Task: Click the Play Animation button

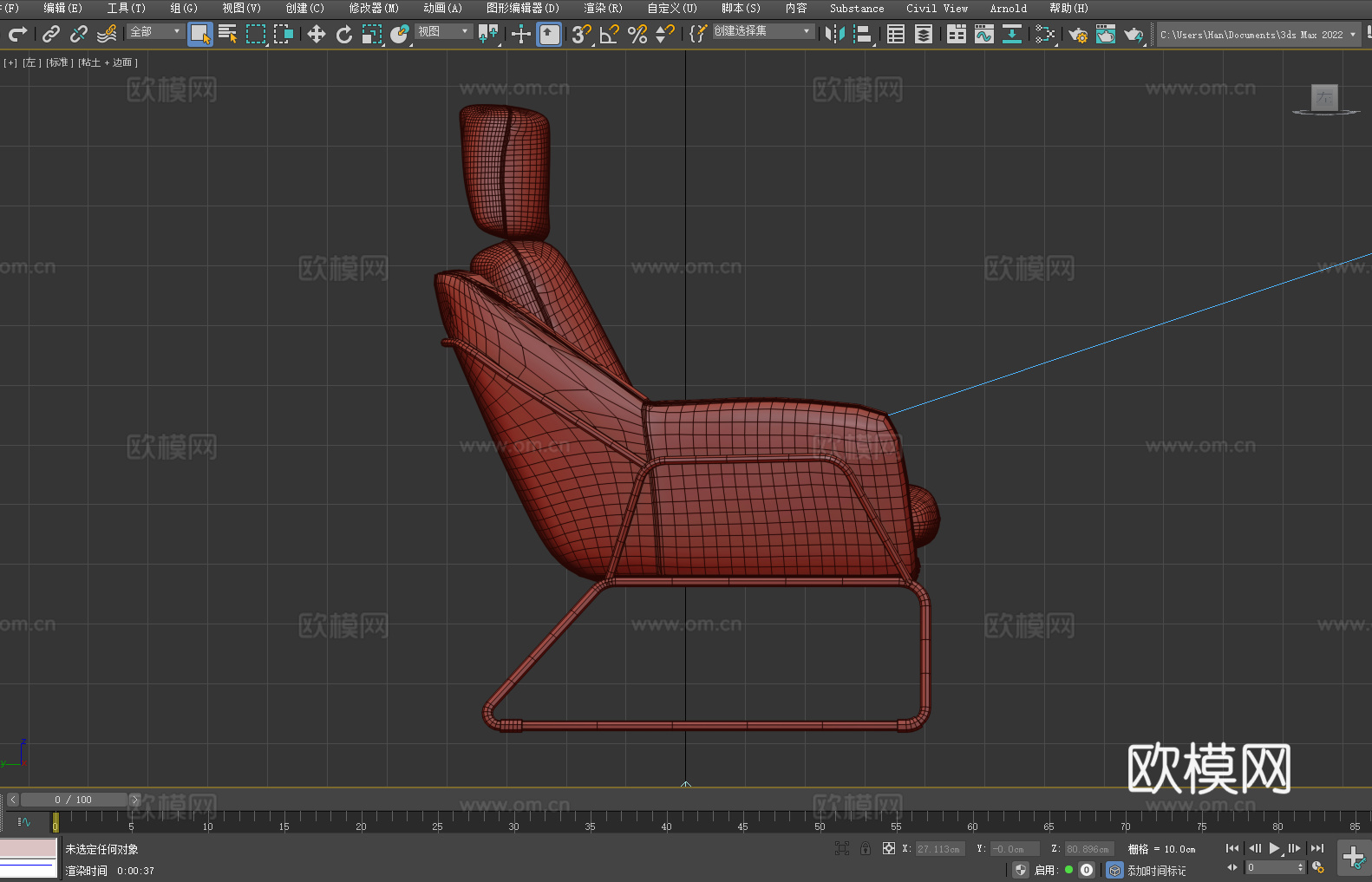Action: click(1275, 848)
